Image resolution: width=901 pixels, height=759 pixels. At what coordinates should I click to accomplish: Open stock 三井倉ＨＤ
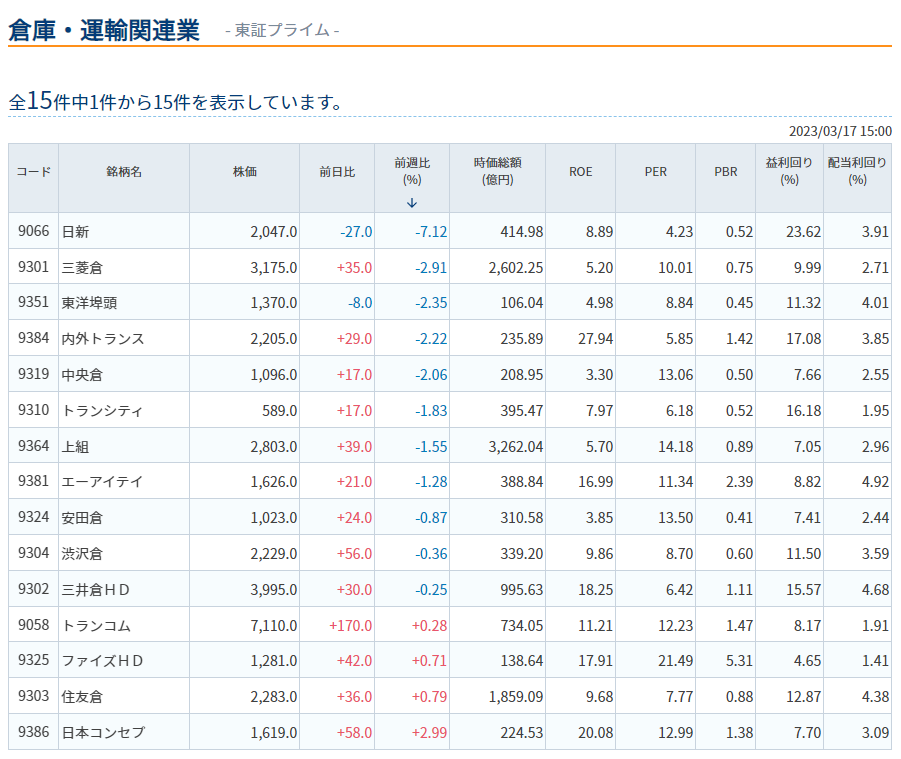[x=95, y=590]
